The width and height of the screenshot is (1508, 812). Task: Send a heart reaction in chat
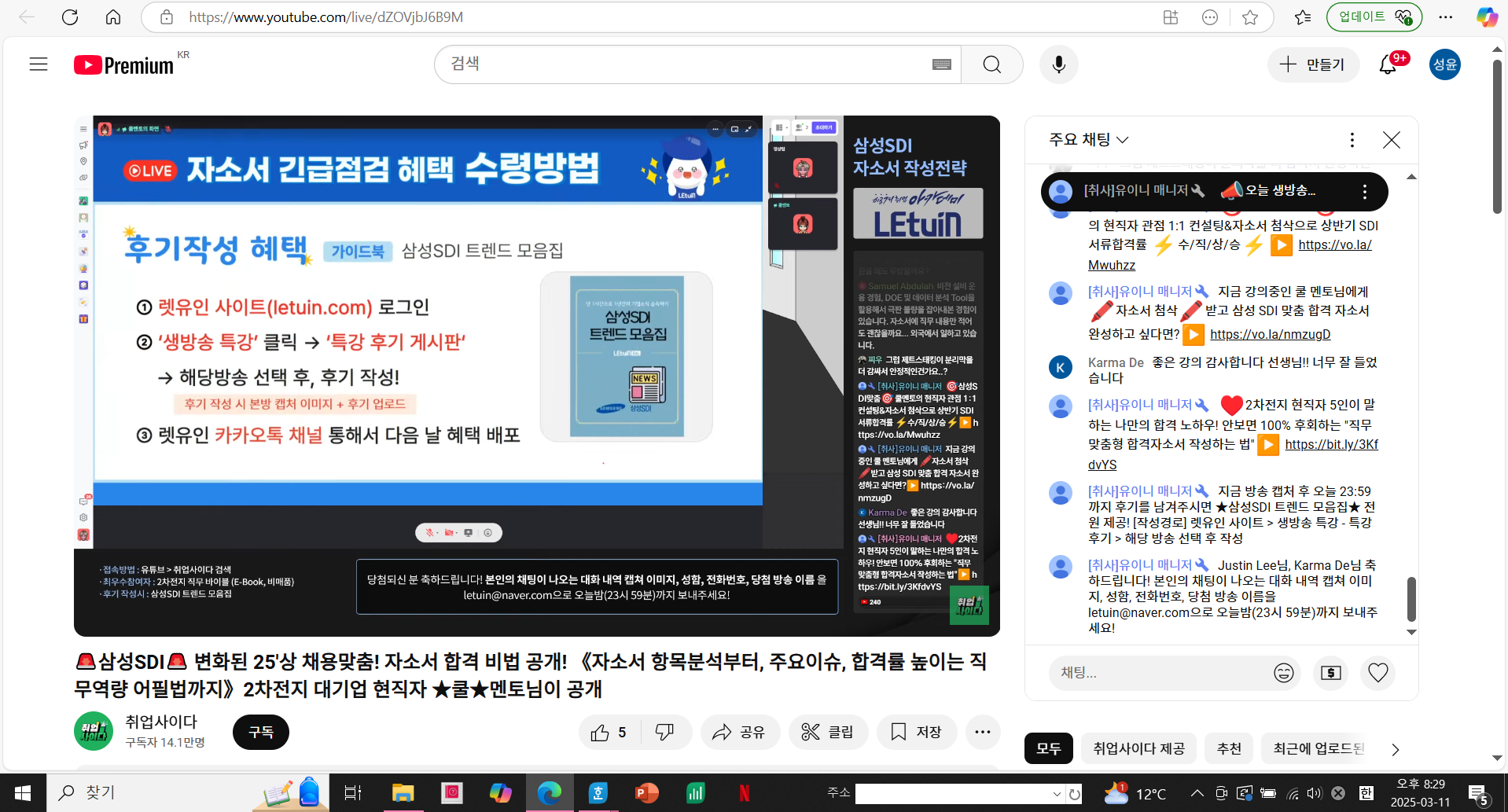tap(1377, 673)
